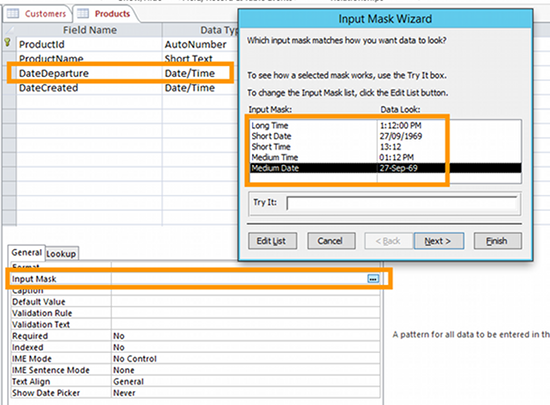Click DateCreated's Date/Time data type cell
The height and width of the screenshot is (405, 550).
[200, 88]
